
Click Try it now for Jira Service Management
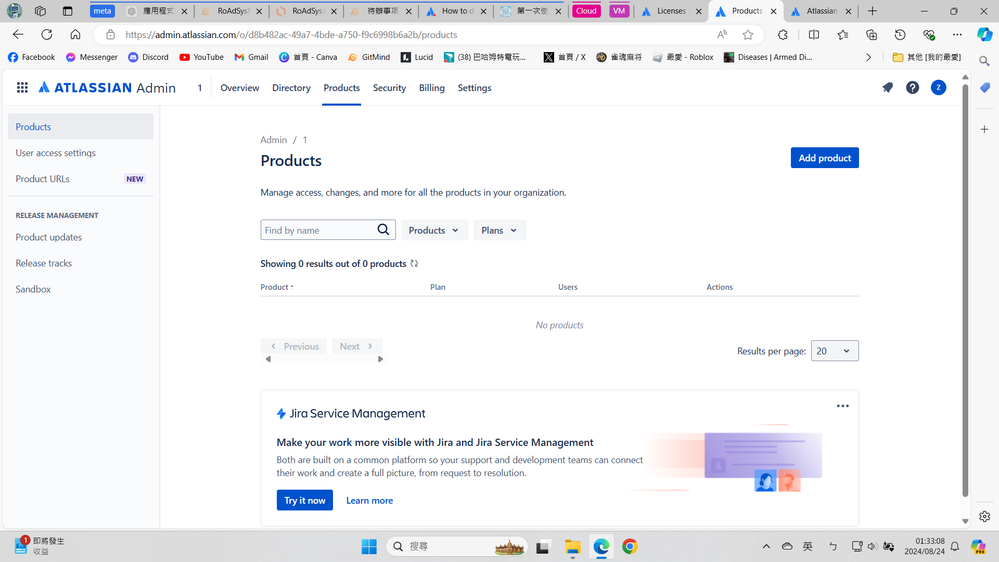point(305,500)
